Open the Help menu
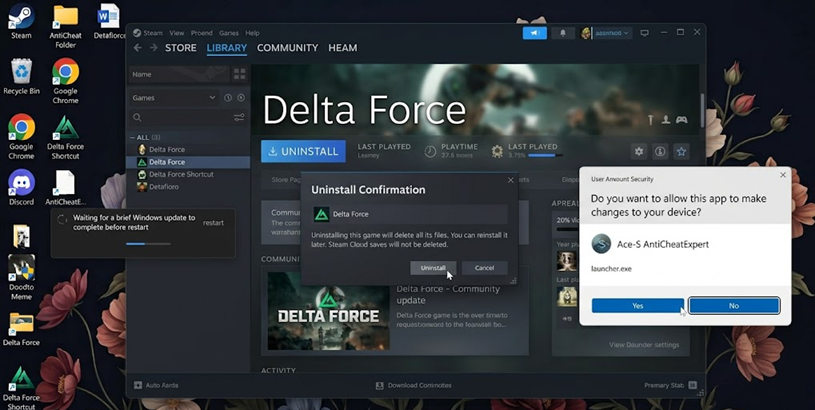This screenshot has height=410, width=815. [x=252, y=33]
